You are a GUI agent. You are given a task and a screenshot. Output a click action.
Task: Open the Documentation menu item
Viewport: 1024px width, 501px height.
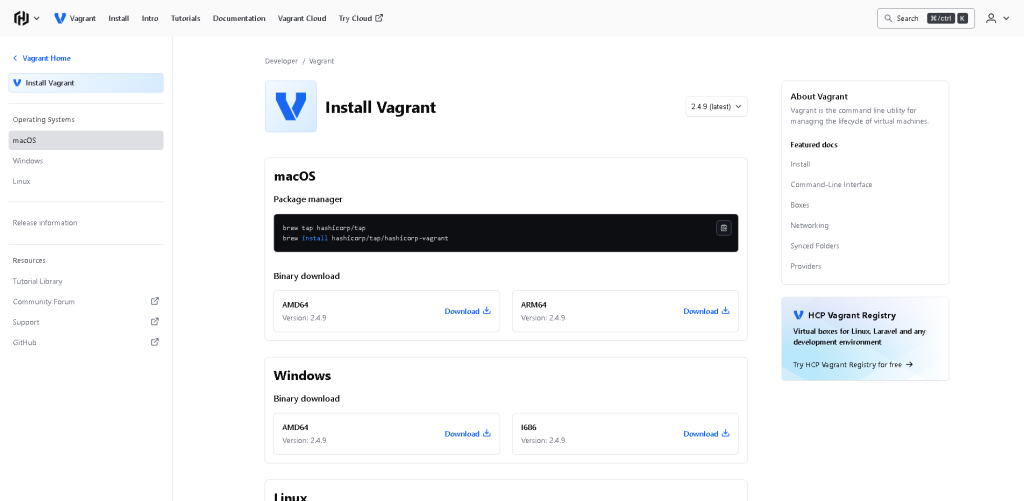tap(239, 18)
